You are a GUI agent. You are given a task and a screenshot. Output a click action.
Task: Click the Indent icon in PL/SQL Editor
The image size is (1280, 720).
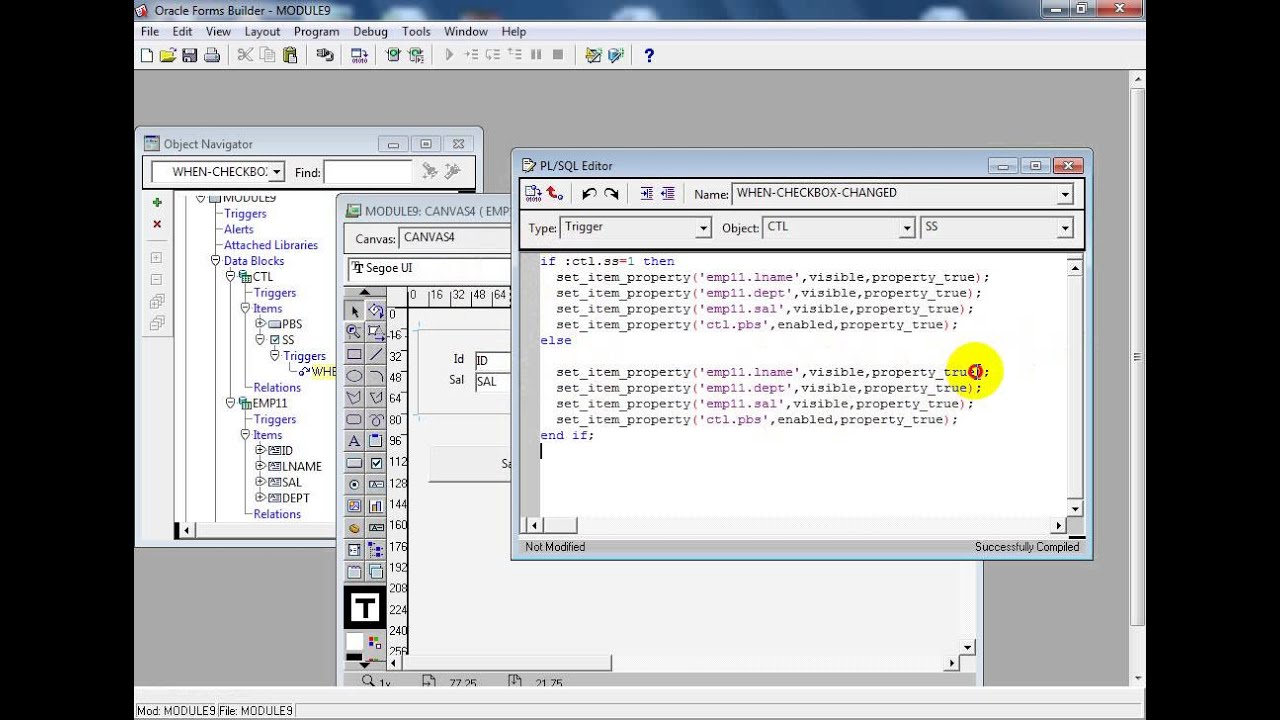pos(646,194)
